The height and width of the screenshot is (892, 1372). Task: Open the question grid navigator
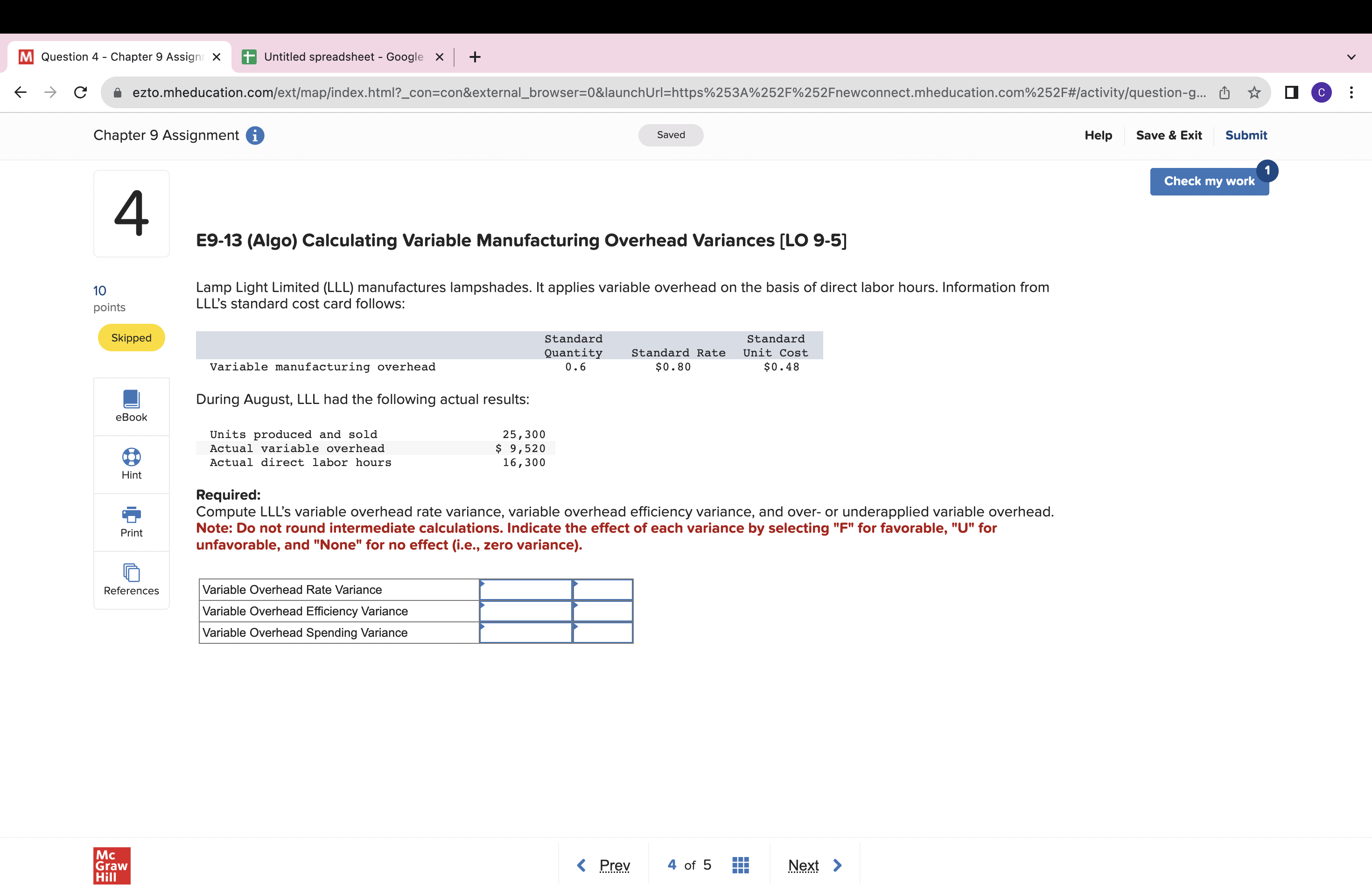(740, 865)
